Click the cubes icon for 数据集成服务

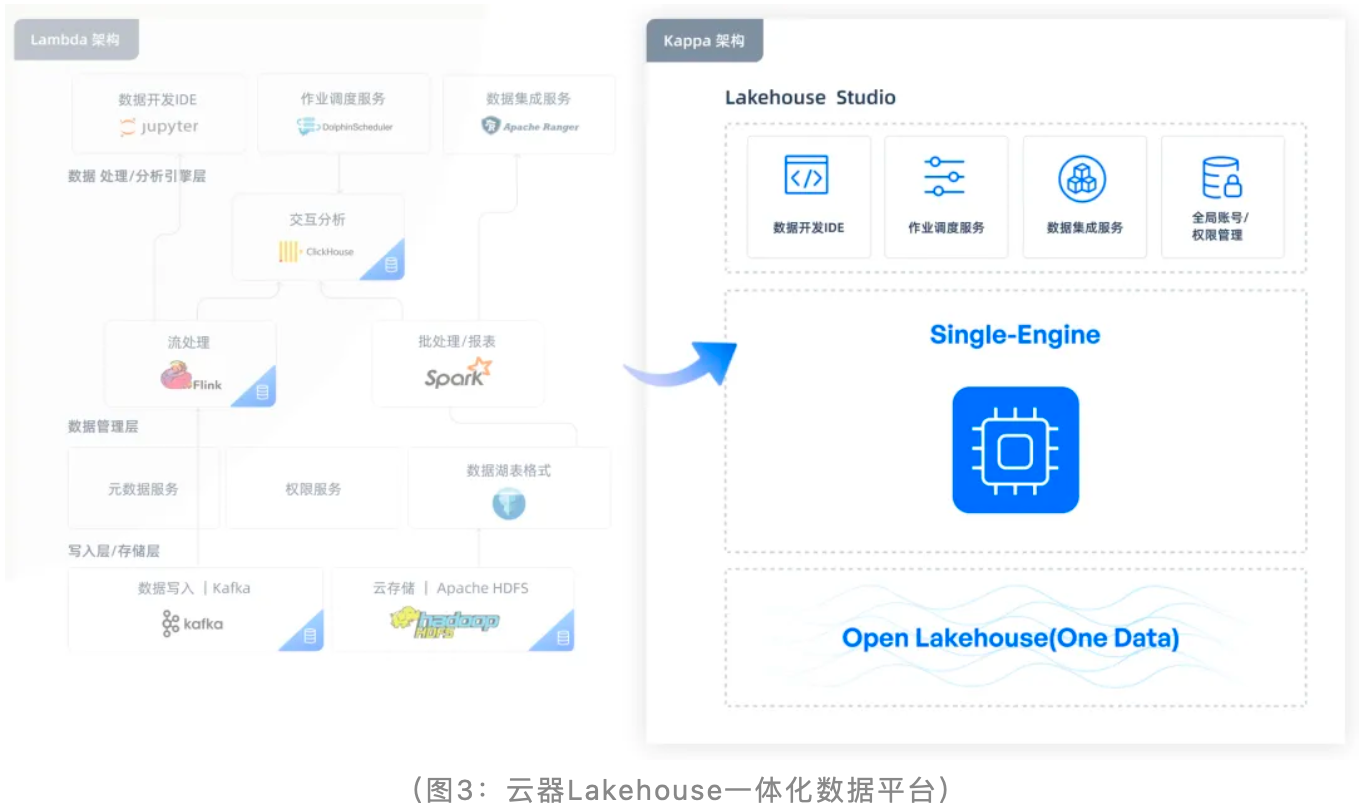coord(1083,179)
